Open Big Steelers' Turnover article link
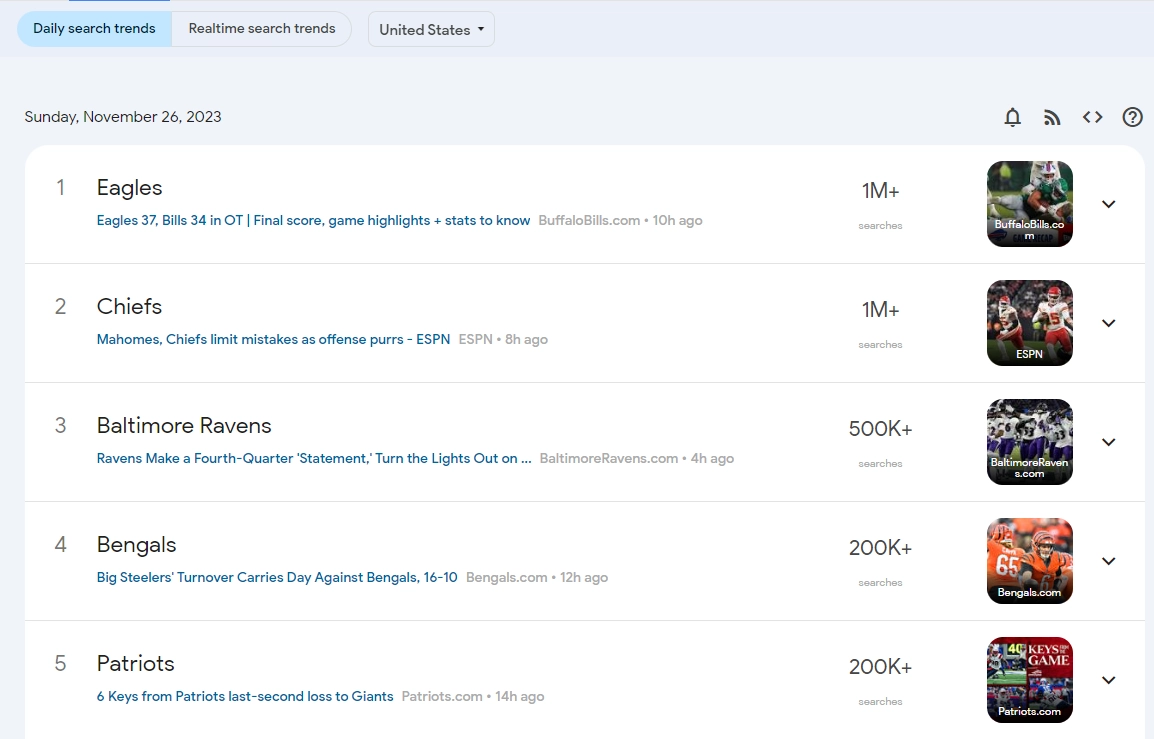 277,577
